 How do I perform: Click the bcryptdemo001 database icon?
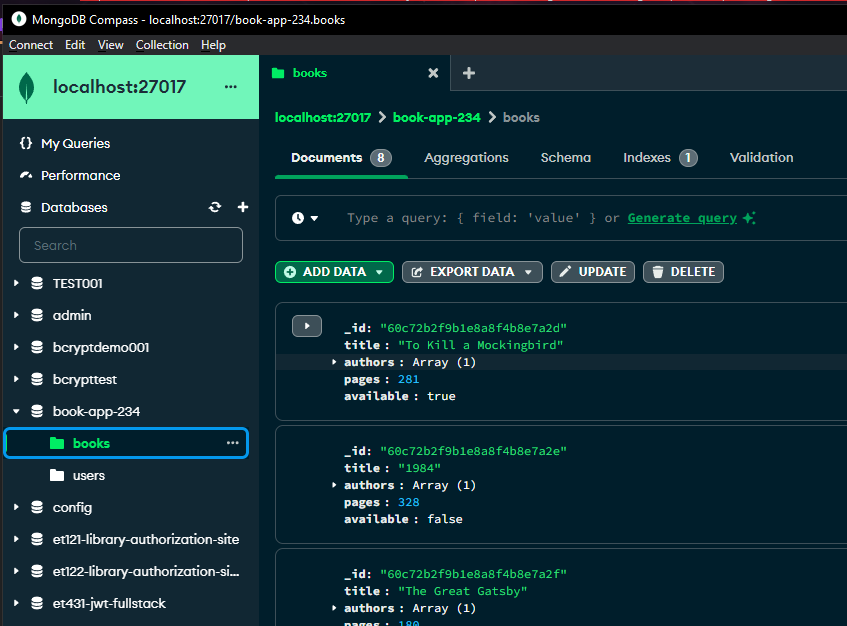[37, 347]
